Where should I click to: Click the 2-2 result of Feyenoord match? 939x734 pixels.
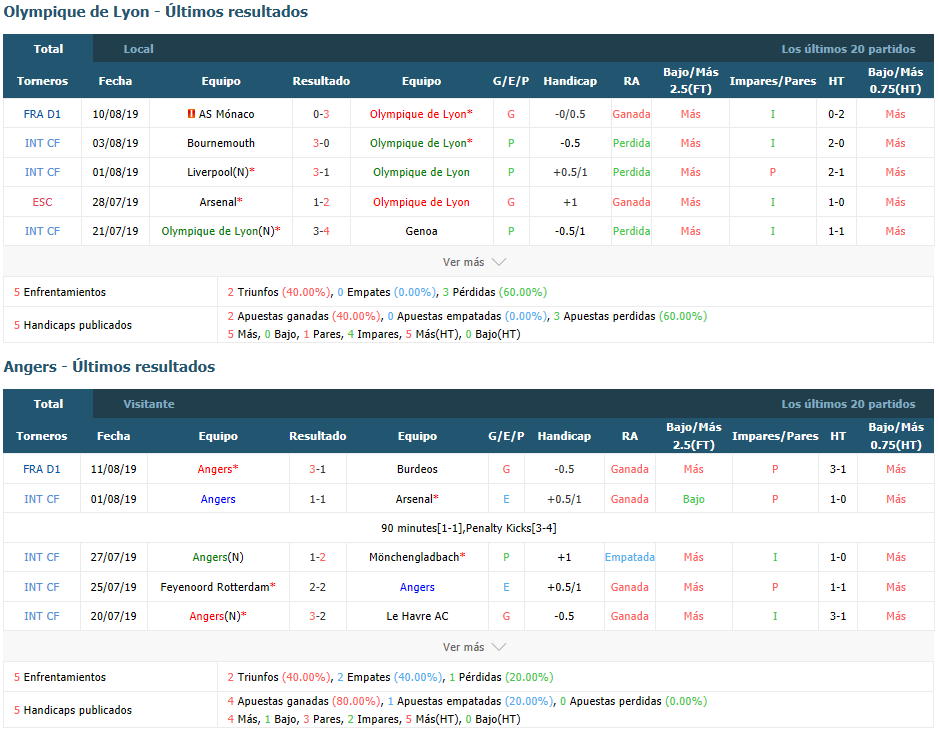click(317, 587)
